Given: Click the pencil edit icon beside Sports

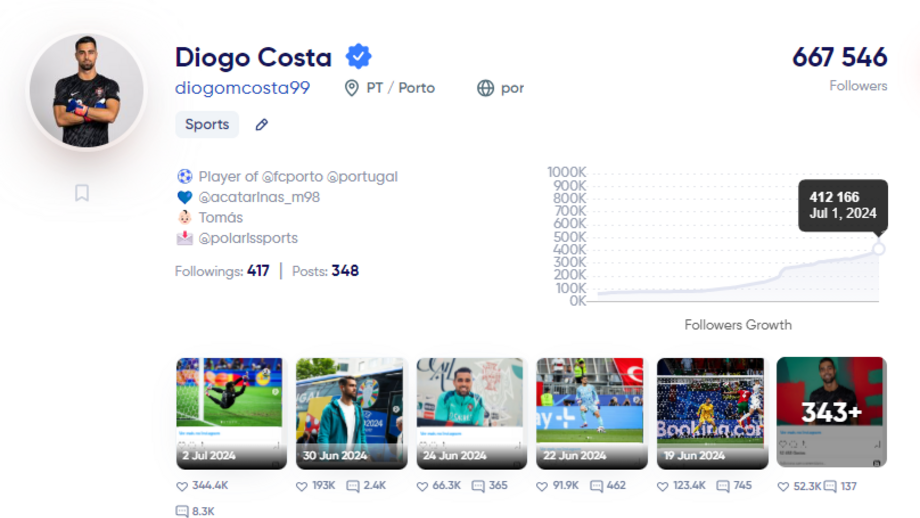Looking at the screenshot, I should click(262, 125).
